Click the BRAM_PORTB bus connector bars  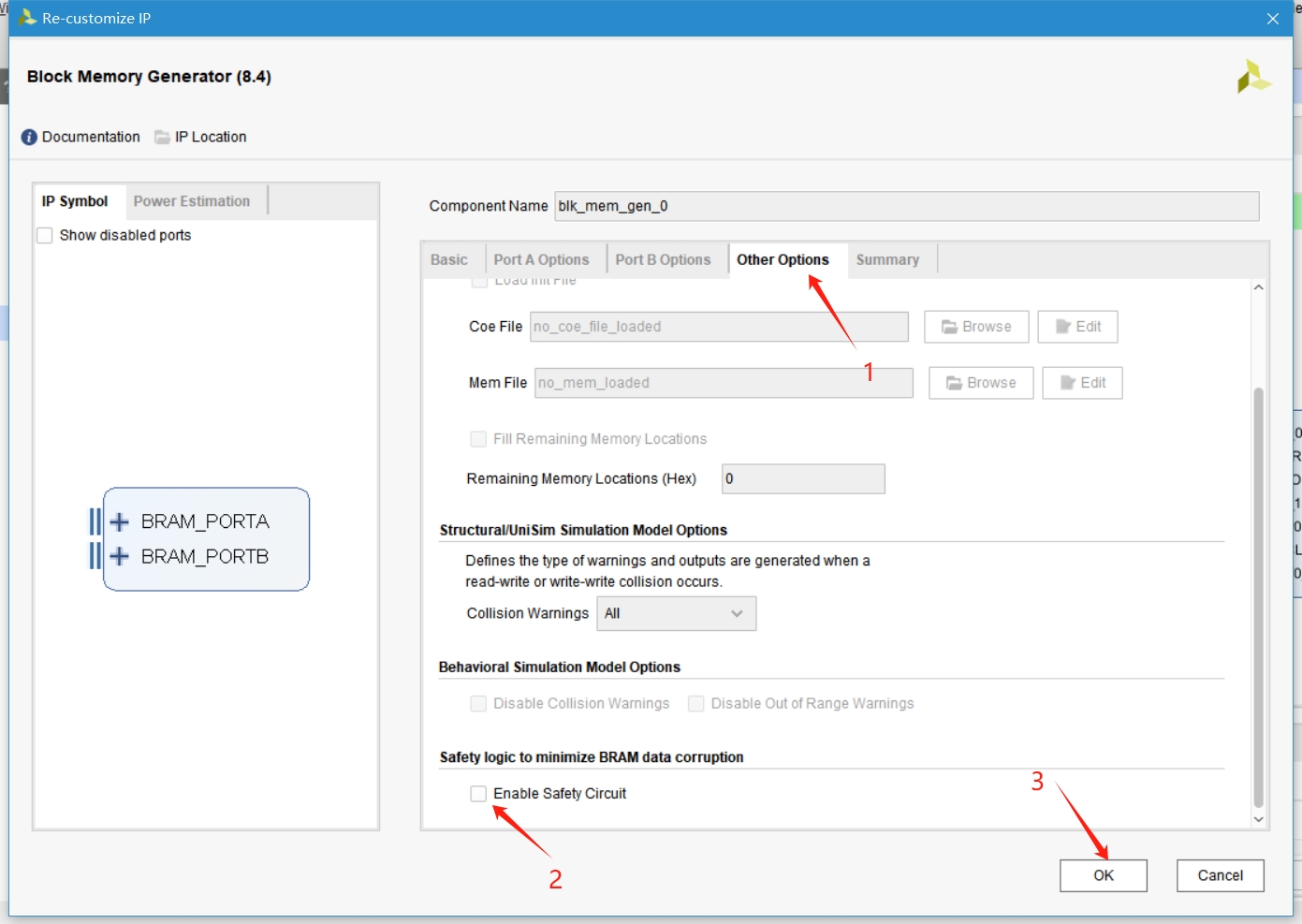(x=95, y=556)
